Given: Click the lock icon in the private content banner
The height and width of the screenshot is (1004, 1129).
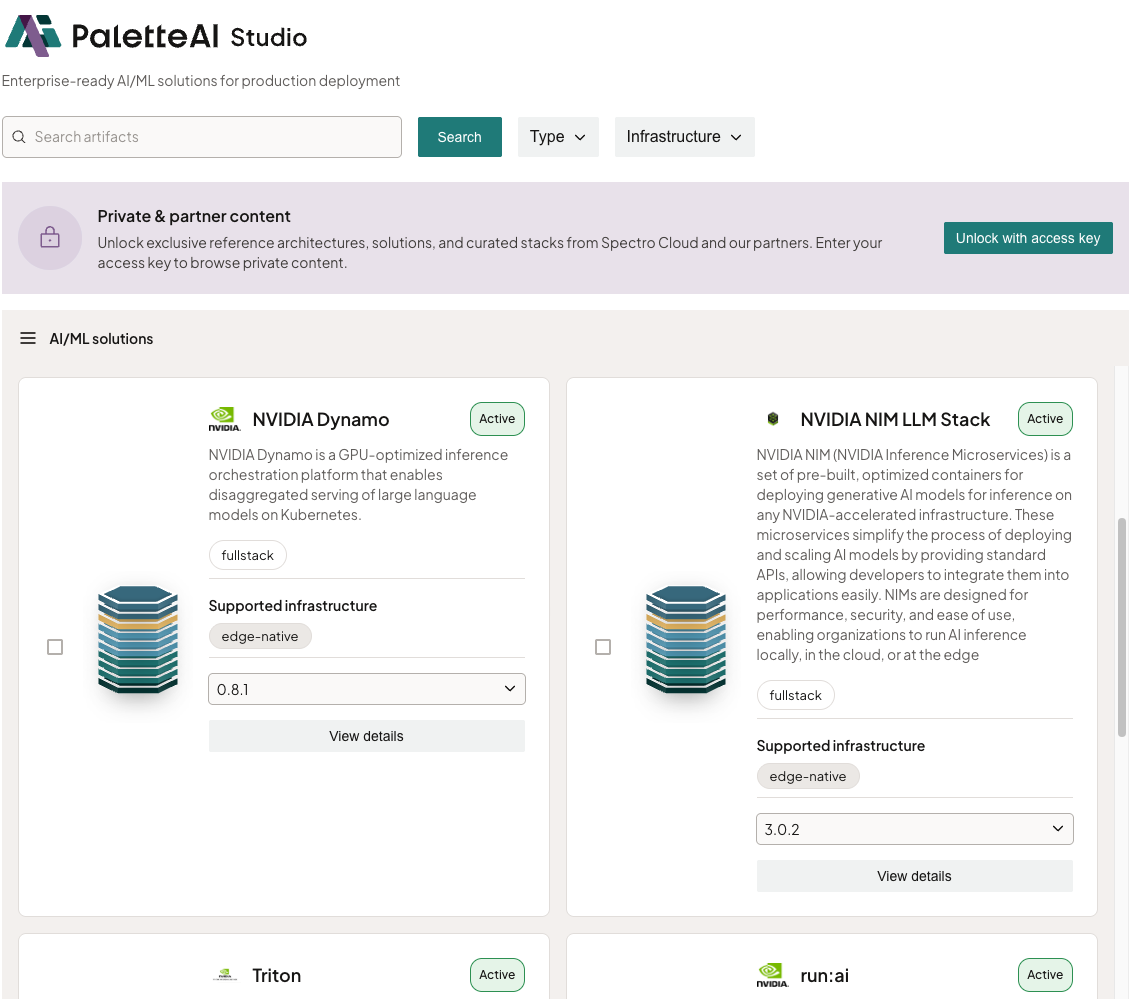Looking at the screenshot, I should [50, 238].
